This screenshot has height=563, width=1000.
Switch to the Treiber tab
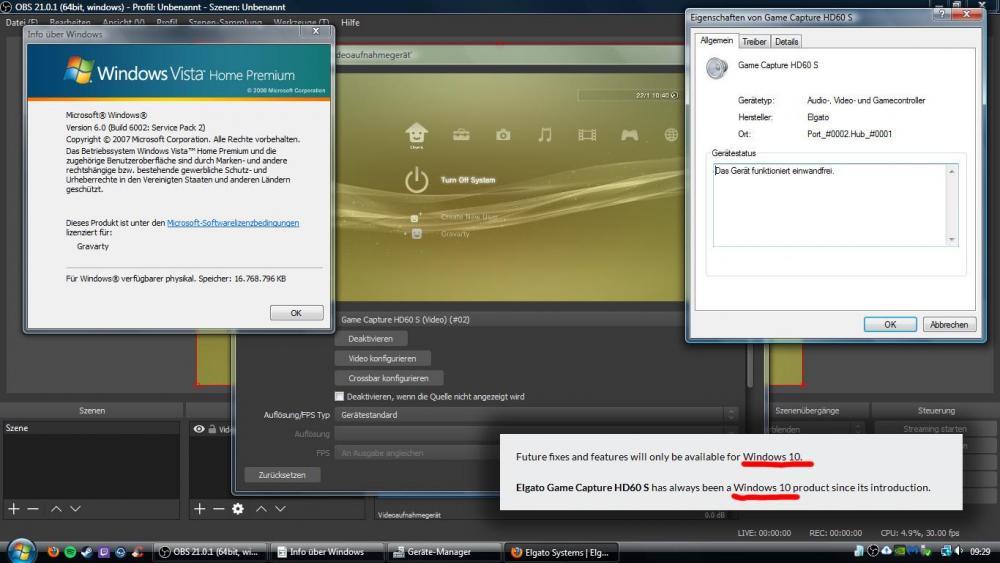(x=754, y=41)
